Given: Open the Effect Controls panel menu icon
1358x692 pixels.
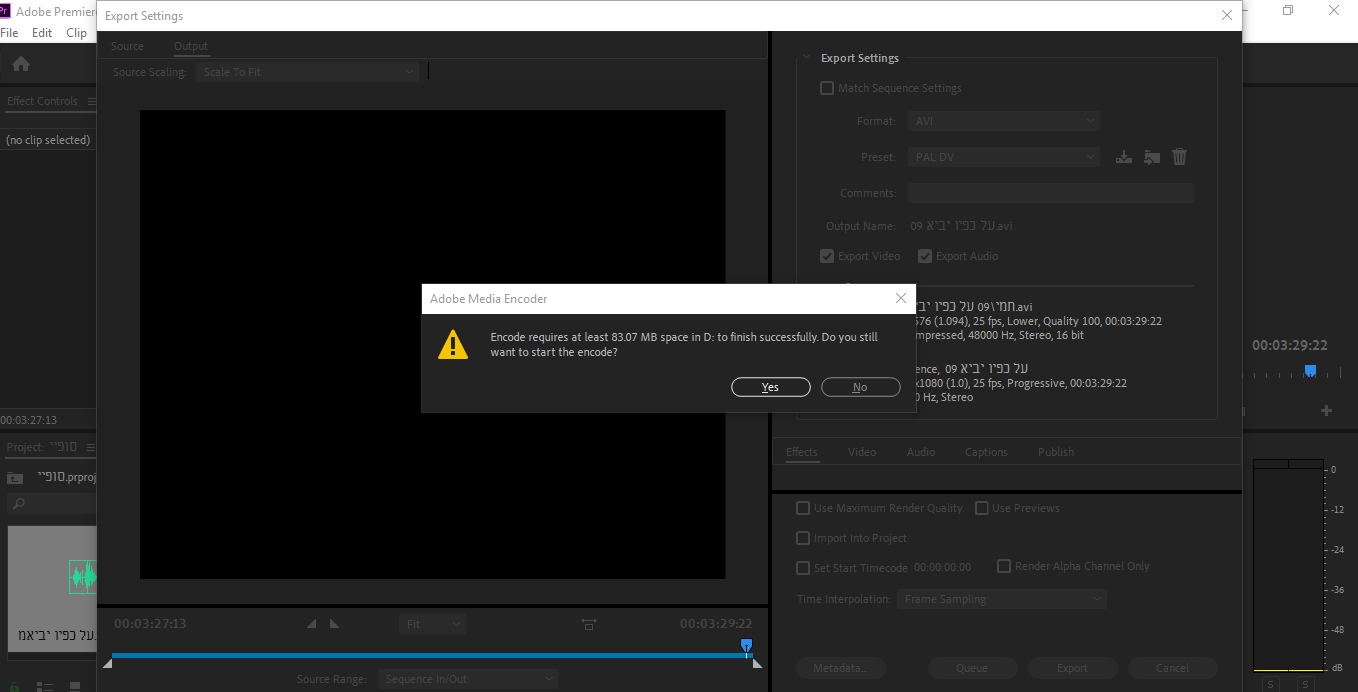Looking at the screenshot, I should click(91, 101).
